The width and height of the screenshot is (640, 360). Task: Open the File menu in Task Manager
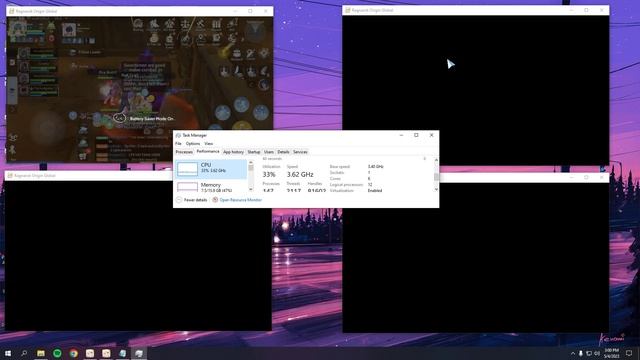tap(178, 144)
